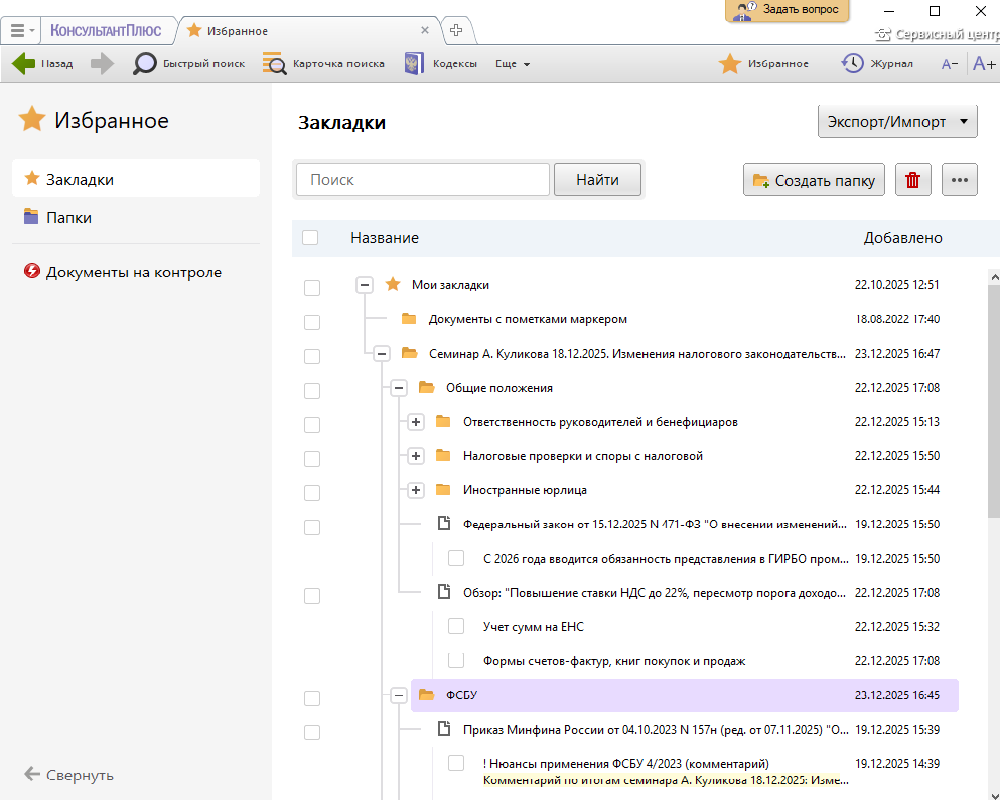Screen dimensions: 1000x800
Task: Open the Journal clock icon
Action: point(852,63)
